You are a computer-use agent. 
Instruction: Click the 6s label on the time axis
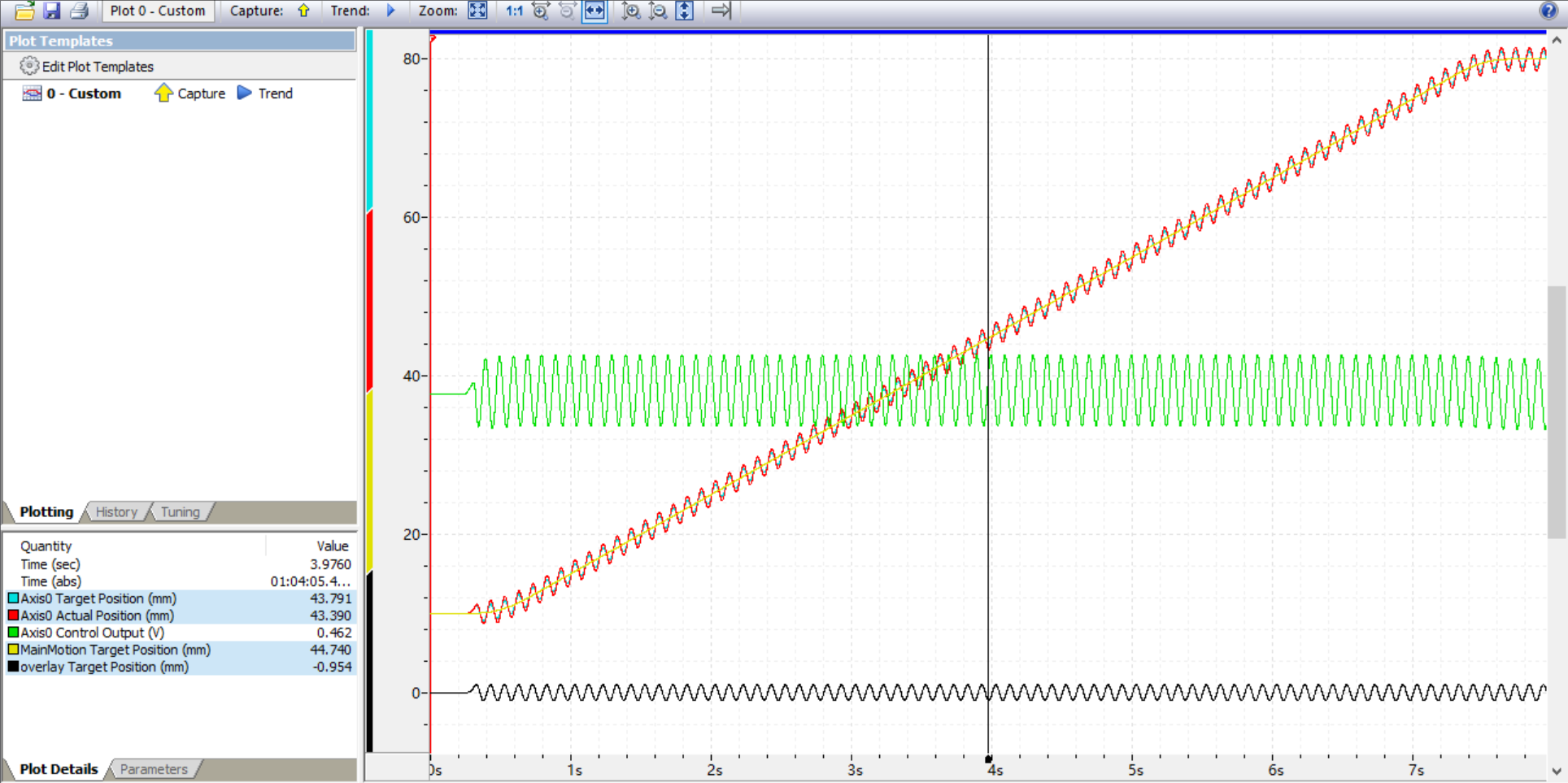(1276, 770)
